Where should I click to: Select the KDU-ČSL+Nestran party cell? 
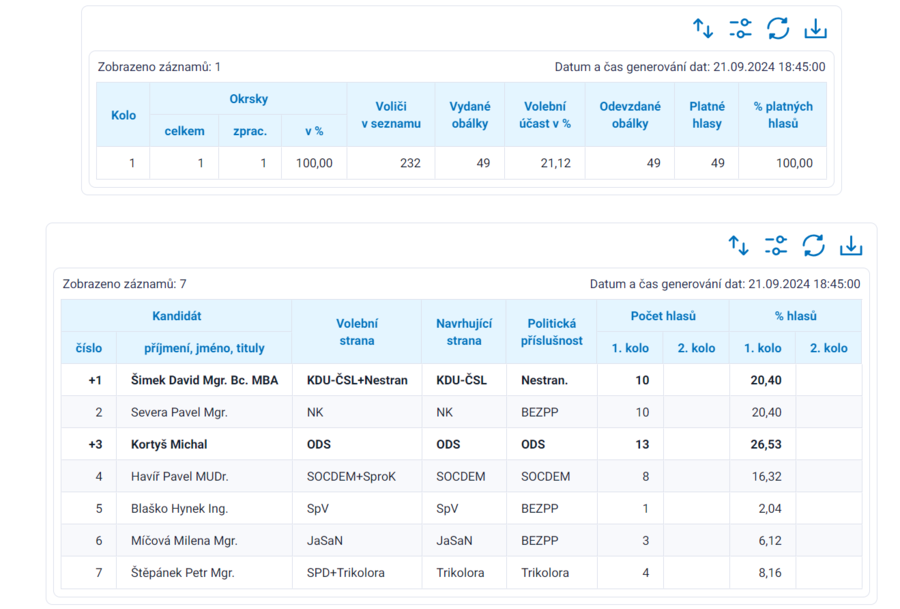click(357, 380)
